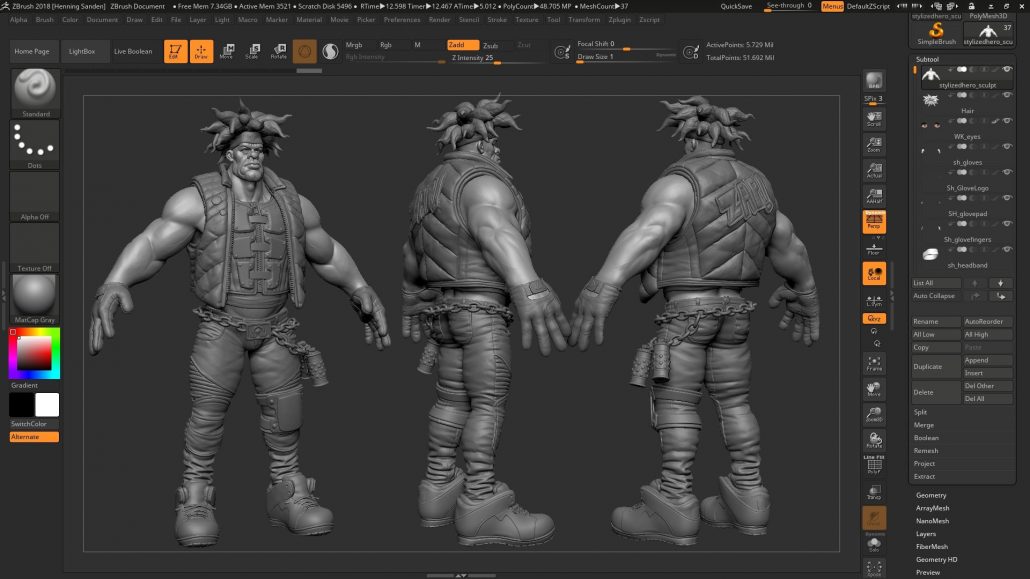Open the Standard brush thumbnail
Screen dimensions: 1030x579
pos(35,93)
